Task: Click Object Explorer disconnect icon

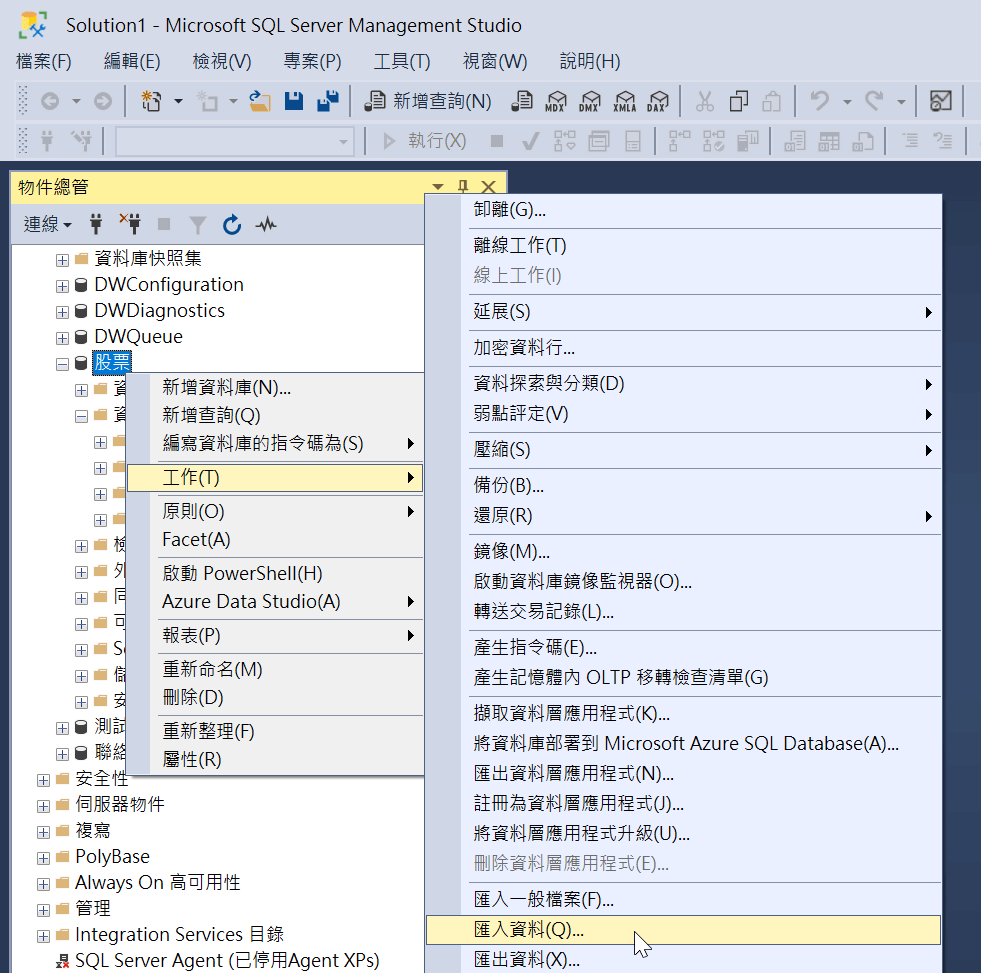Action: point(130,224)
